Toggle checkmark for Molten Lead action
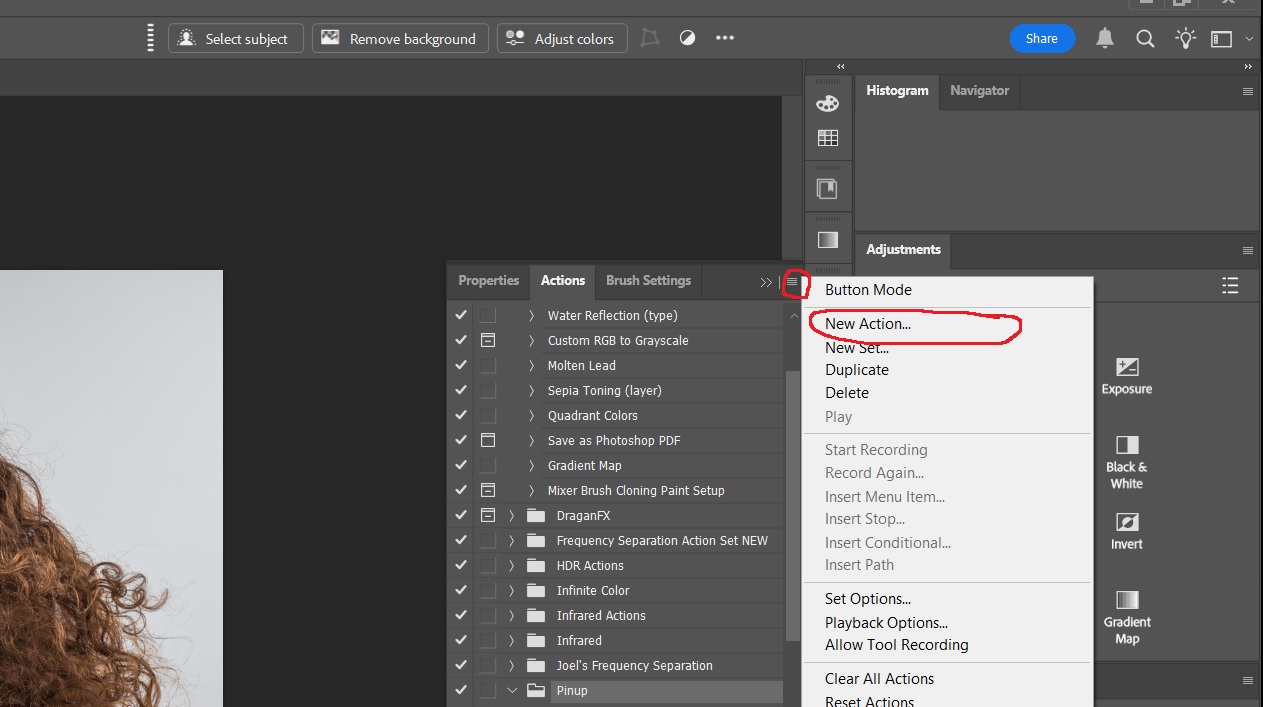Image resolution: width=1263 pixels, height=707 pixels. (x=461, y=366)
